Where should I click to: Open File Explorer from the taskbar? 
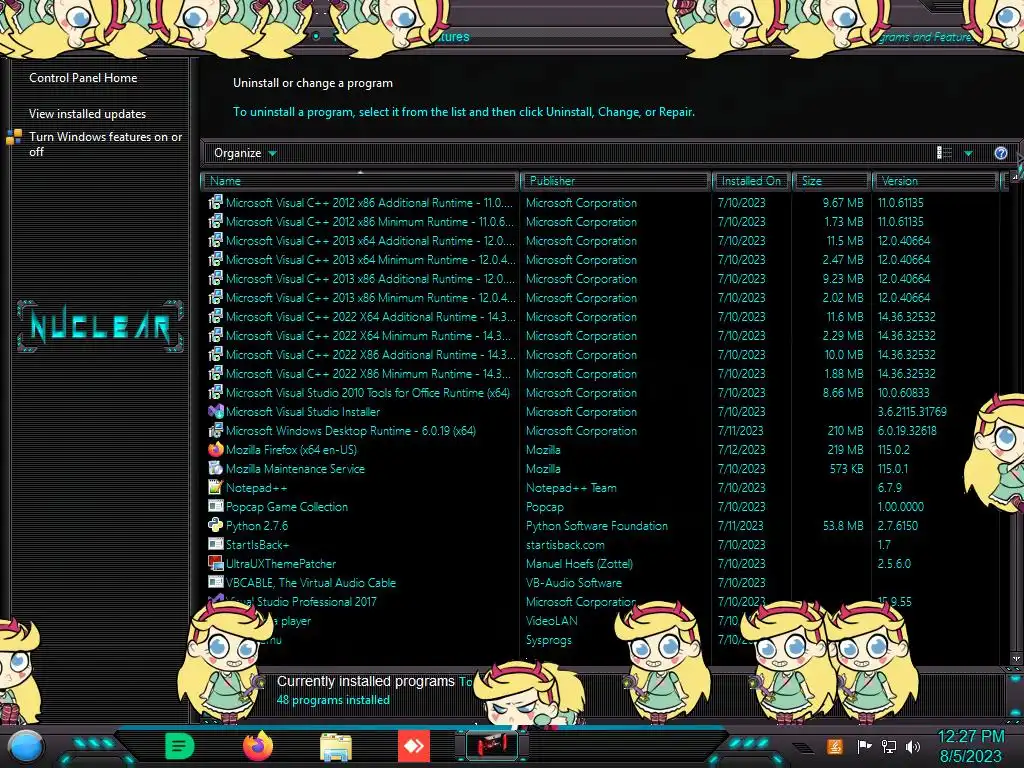tap(336, 747)
